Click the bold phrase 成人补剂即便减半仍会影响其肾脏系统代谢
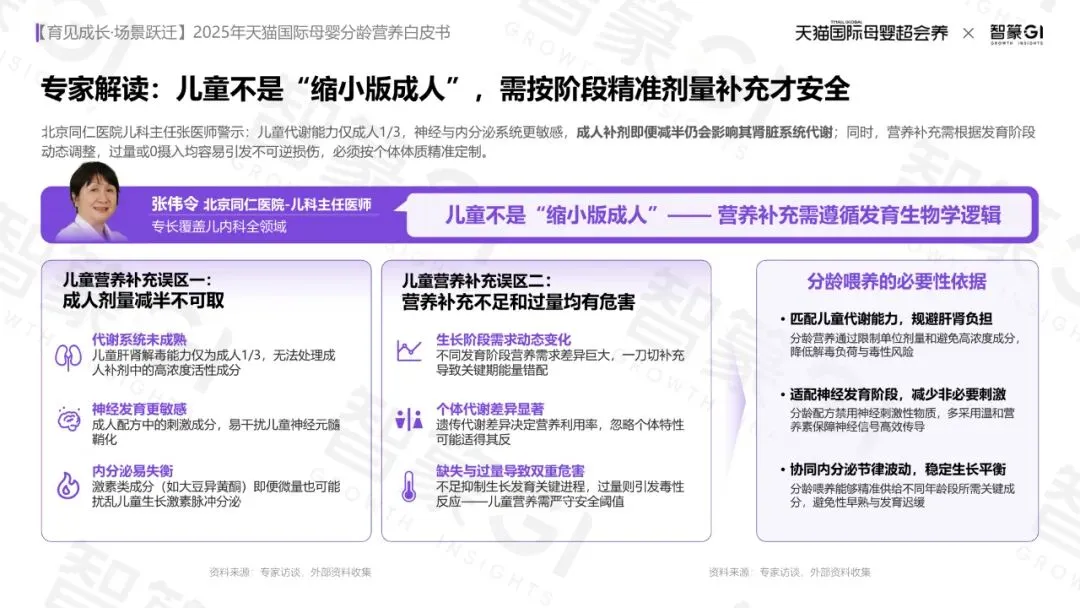 705,132
